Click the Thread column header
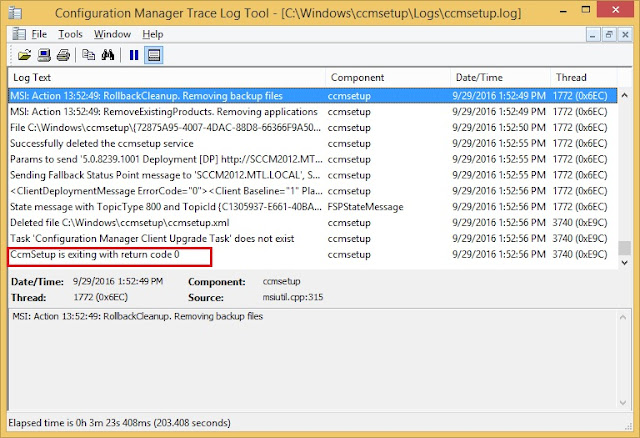The width and height of the screenshot is (640, 438). click(x=584, y=78)
